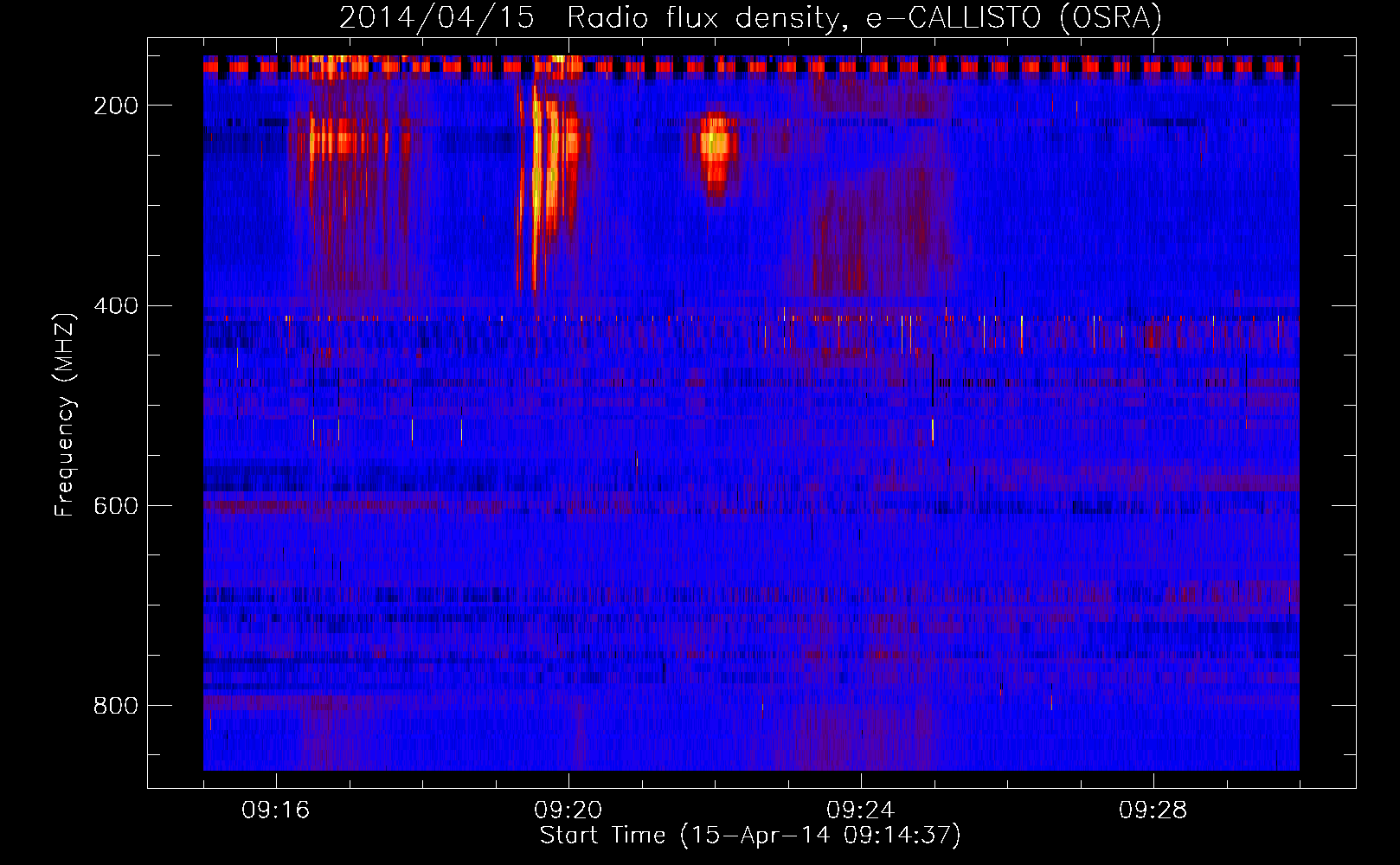Viewport: 1400px width, 865px height.
Task: Click the plot title "2014/04/15 Radio flux density, e-CALLISTO (OSRA)"
Action: pos(750,17)
